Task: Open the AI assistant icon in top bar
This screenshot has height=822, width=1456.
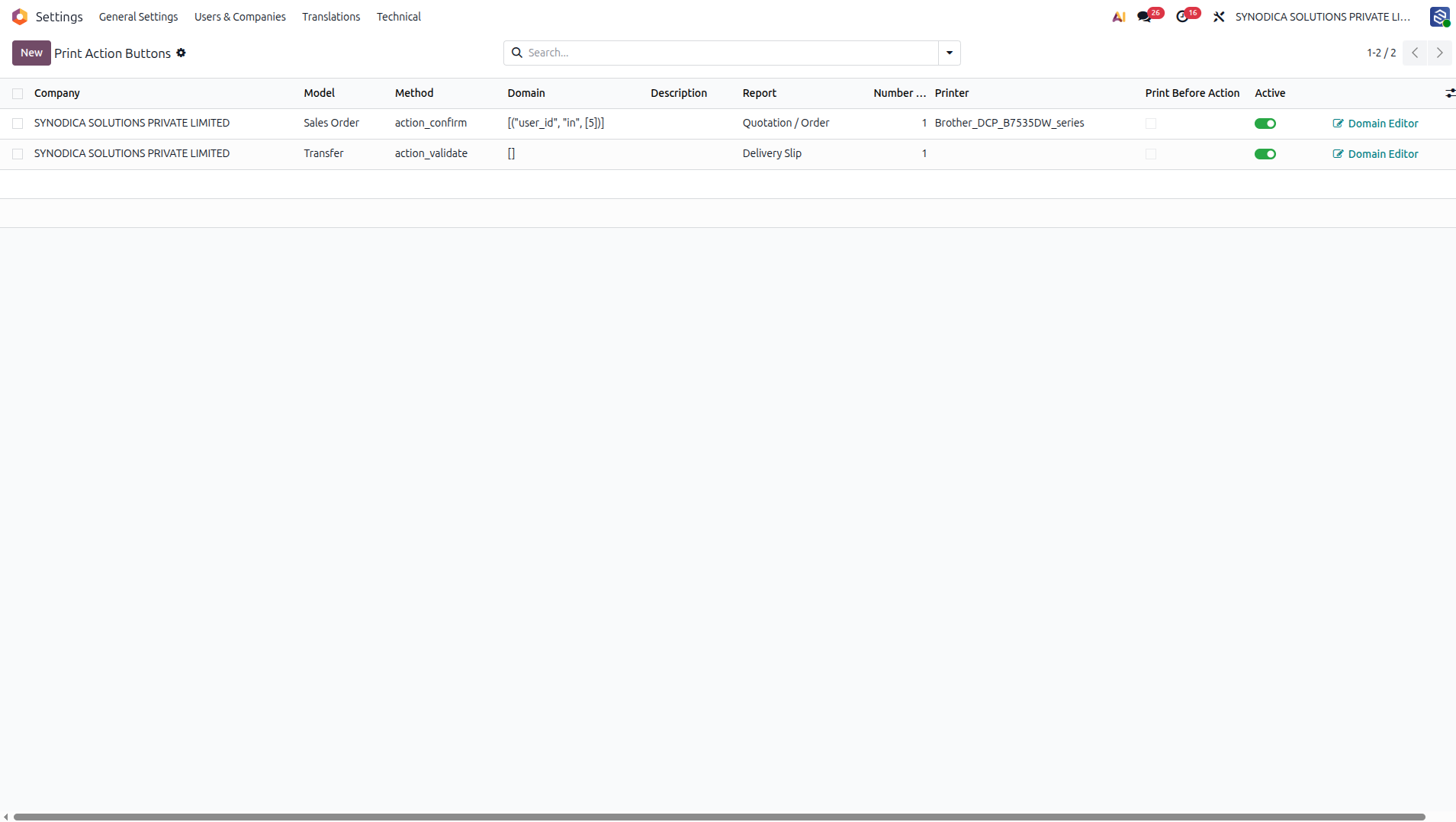Action: [1119, 17]
